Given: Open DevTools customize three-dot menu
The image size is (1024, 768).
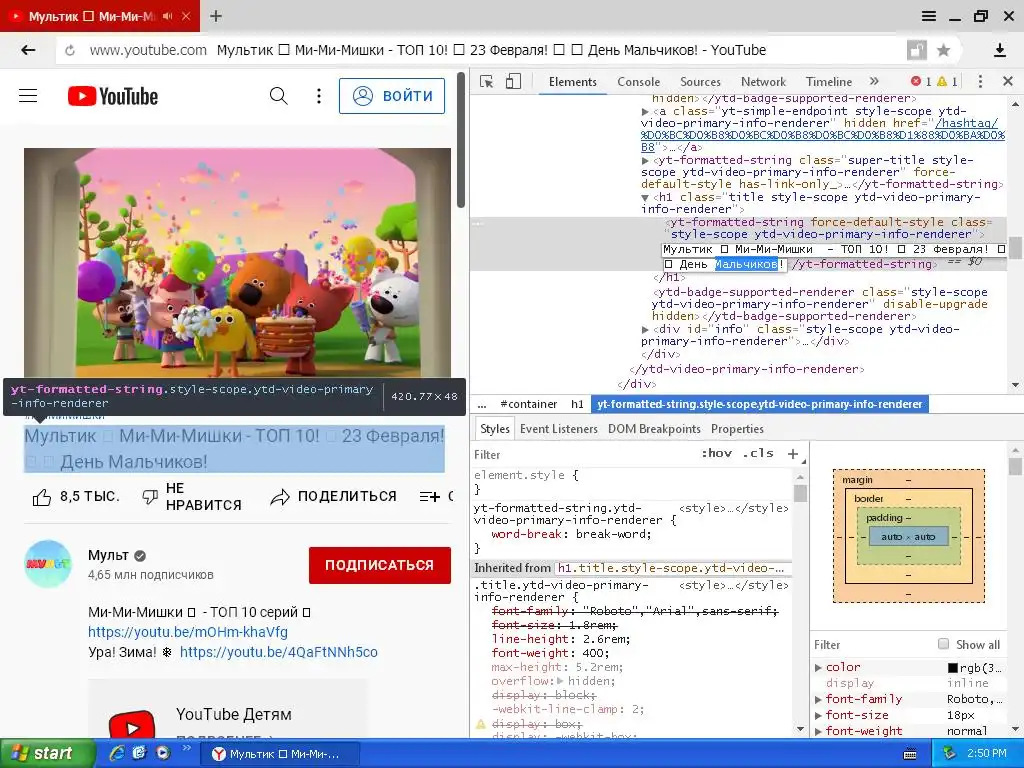Looking at the screenshot, I should pyautogui.click(x=980, y=82).
